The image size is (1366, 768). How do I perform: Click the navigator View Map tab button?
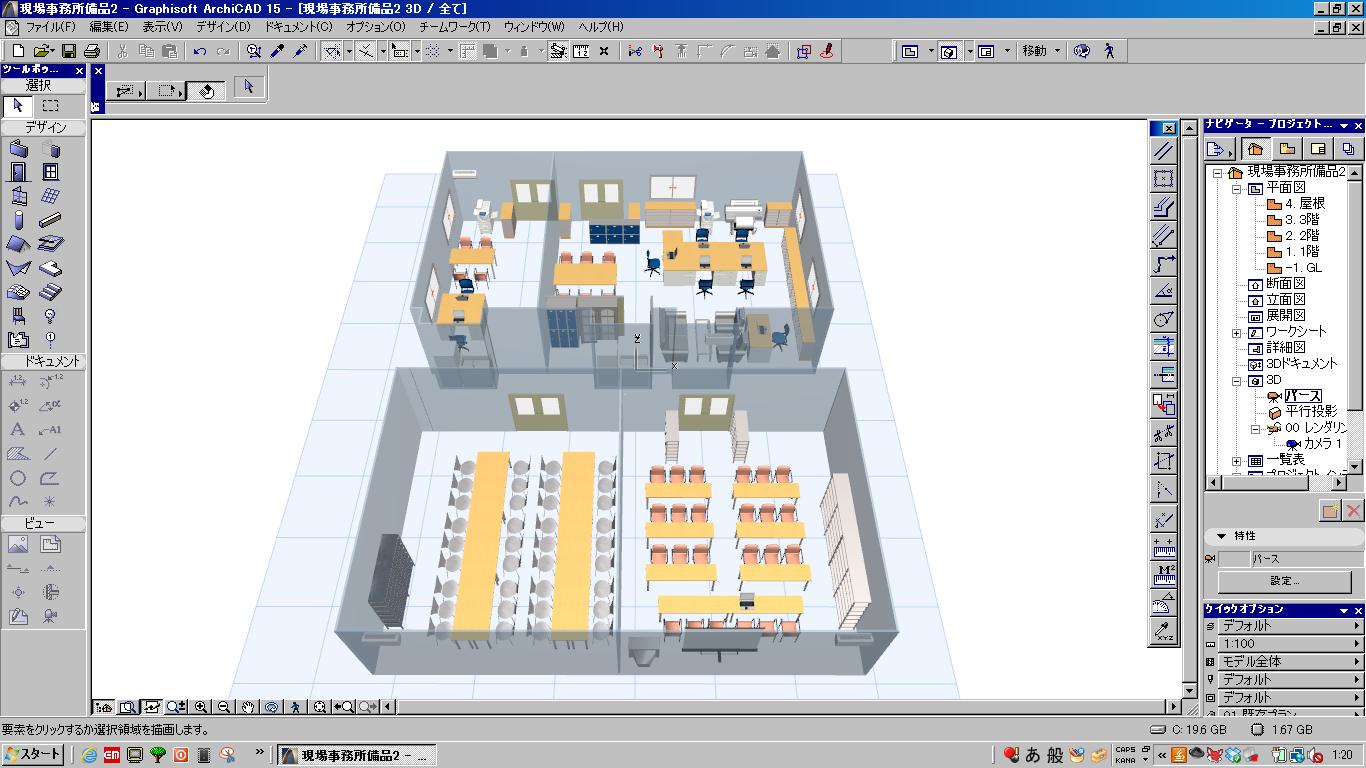(1286, 149)
